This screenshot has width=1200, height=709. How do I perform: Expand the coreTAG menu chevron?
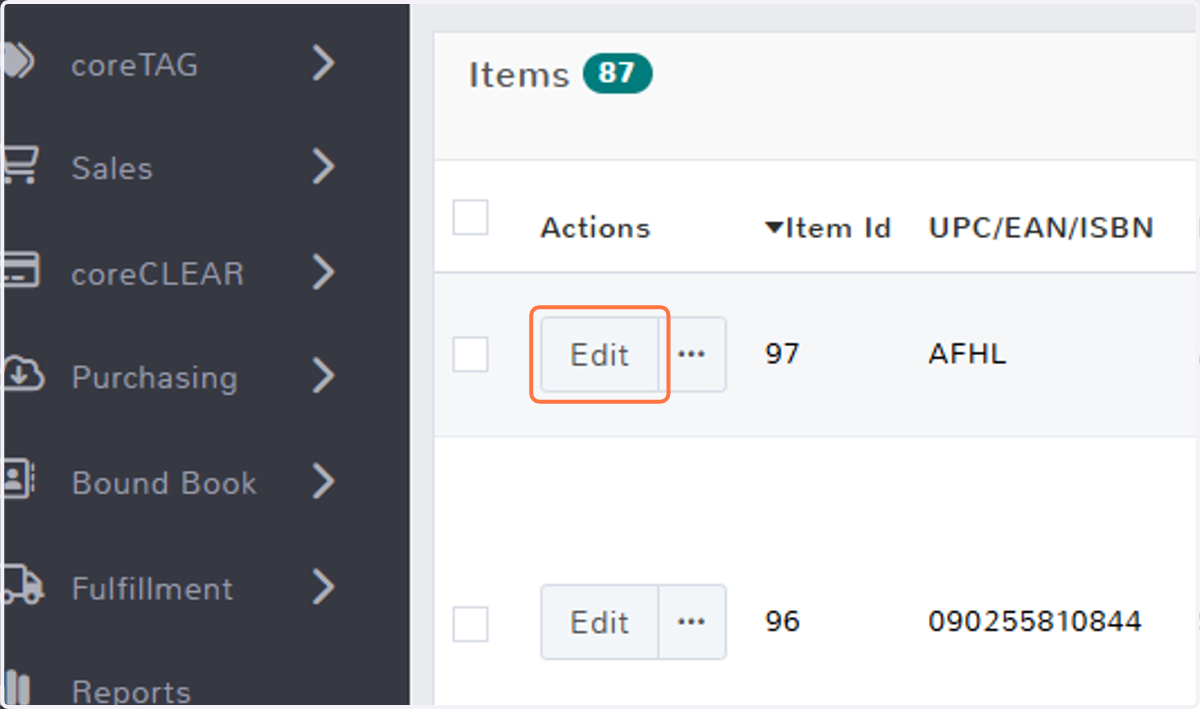click(x=323, y=63)
